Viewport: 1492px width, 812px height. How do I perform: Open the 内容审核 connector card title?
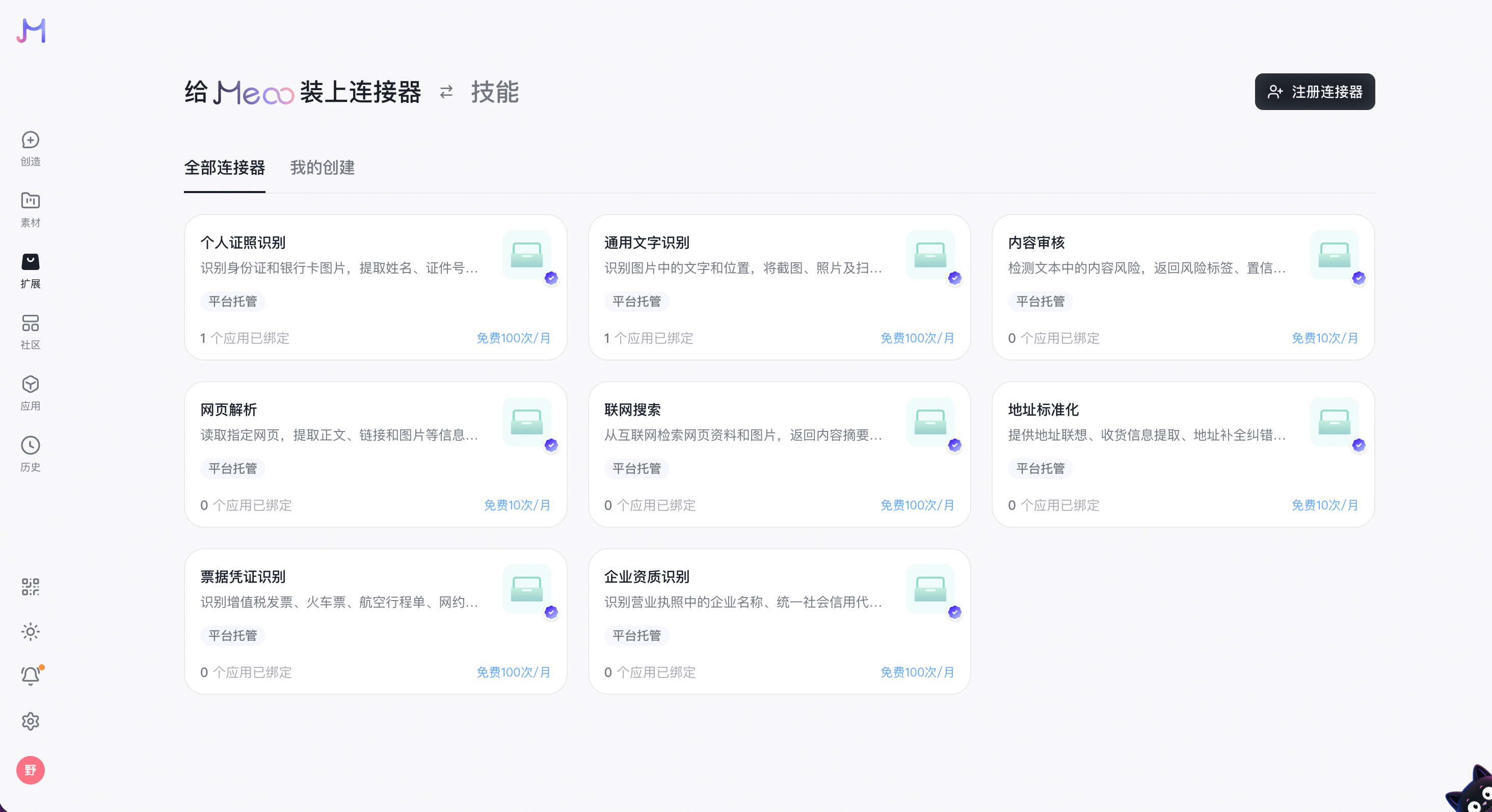pos(1037,242)
